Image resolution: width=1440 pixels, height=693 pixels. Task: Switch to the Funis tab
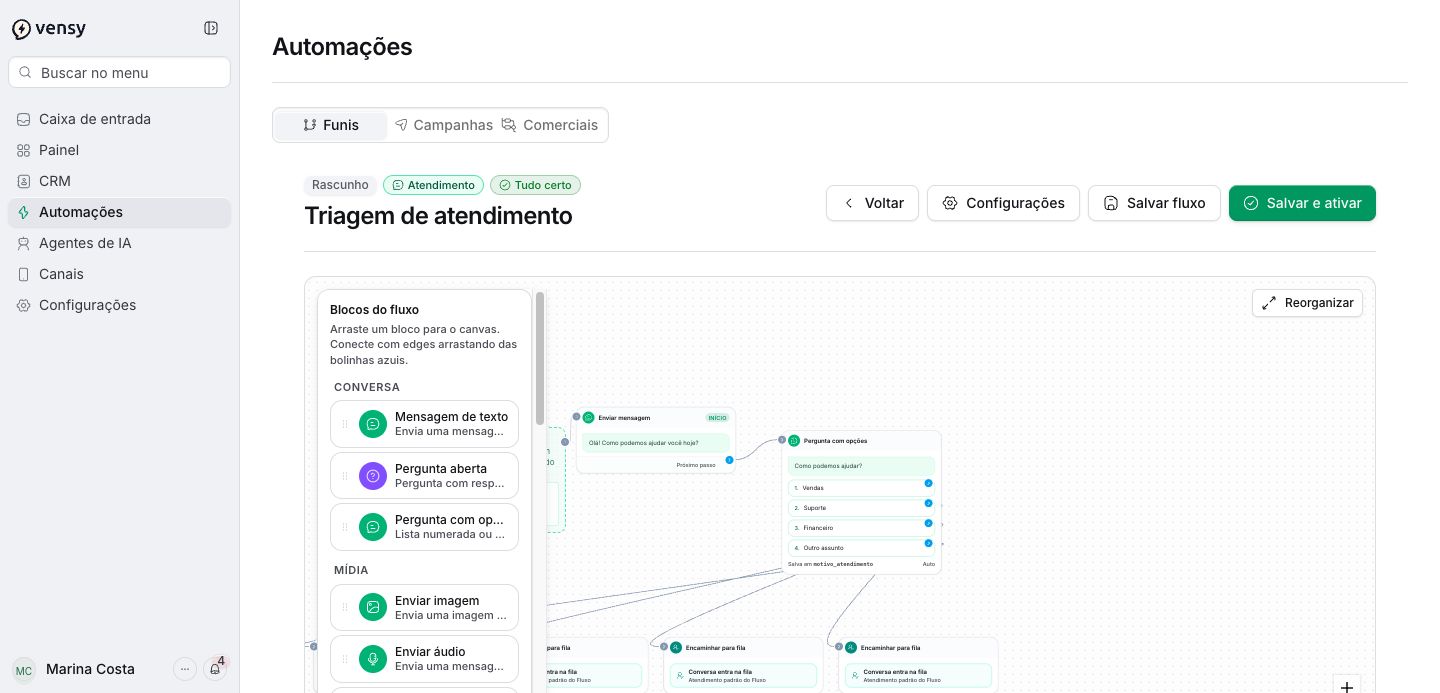[x=331, y=125]
